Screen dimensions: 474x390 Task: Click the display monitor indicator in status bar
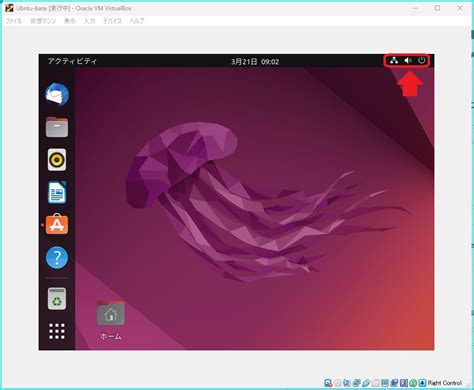point(385,383)
